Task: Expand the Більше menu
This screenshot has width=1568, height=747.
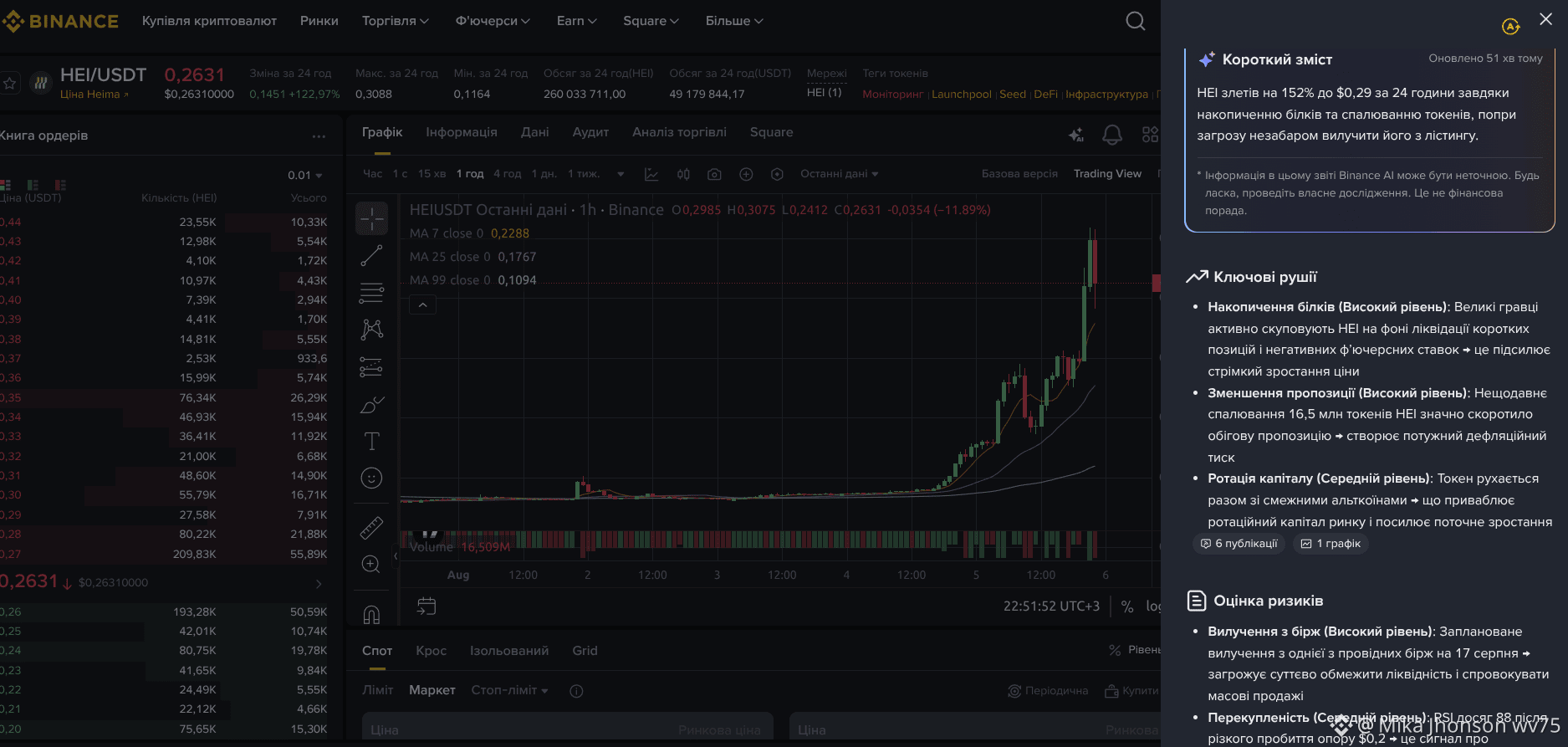Action: coord(734,21)
